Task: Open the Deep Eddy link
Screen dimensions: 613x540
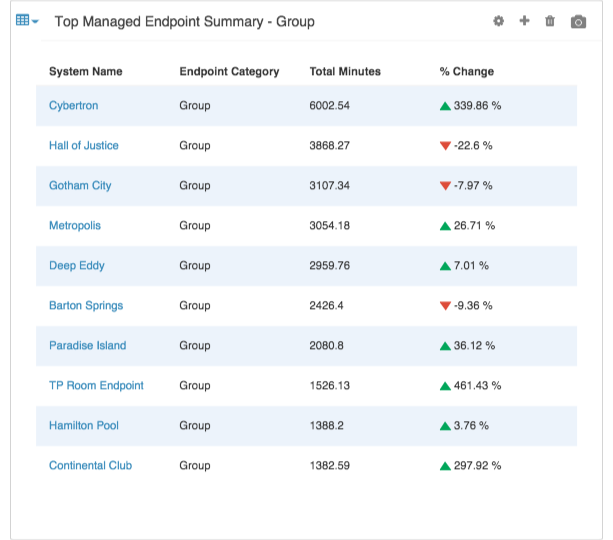Action: pyautogui.click(x=77, y=266)
